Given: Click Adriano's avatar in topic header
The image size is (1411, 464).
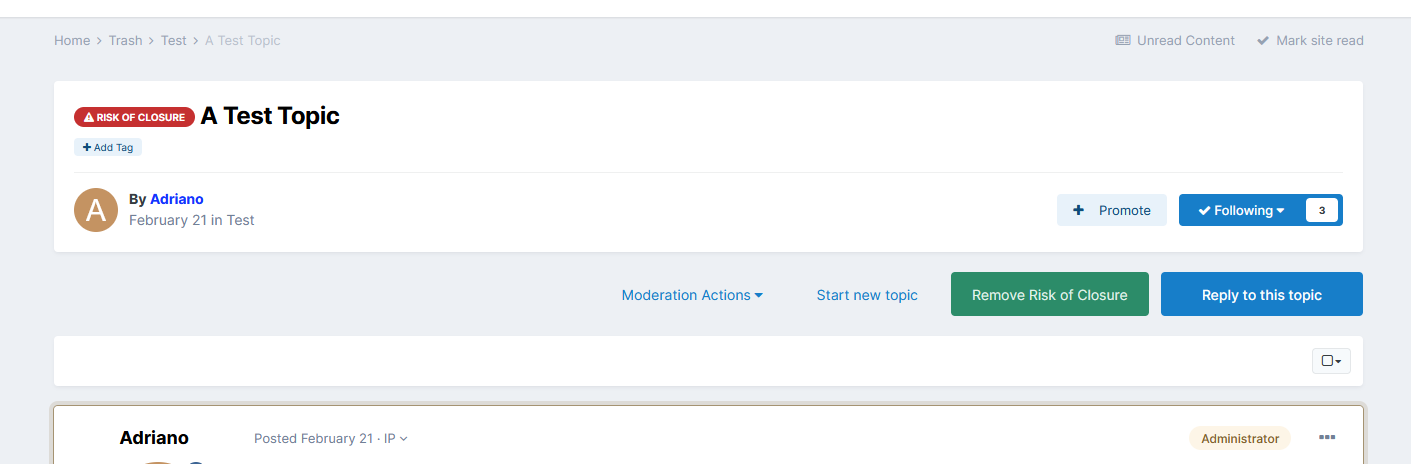Looking at the screenshot, I should click(x=96, y=210).
